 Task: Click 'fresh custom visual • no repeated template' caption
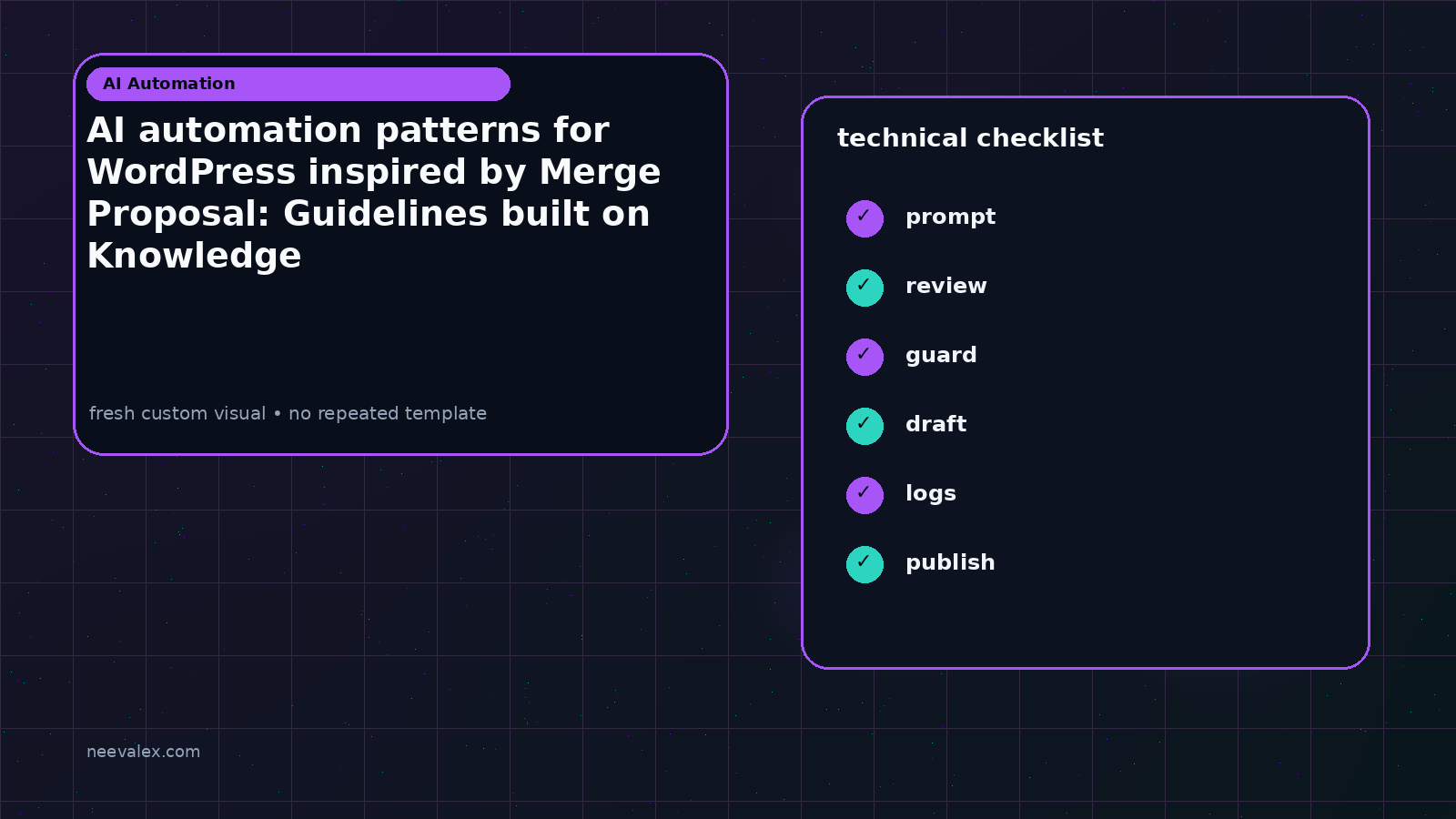pyautogui.click(x=288, y=413)
